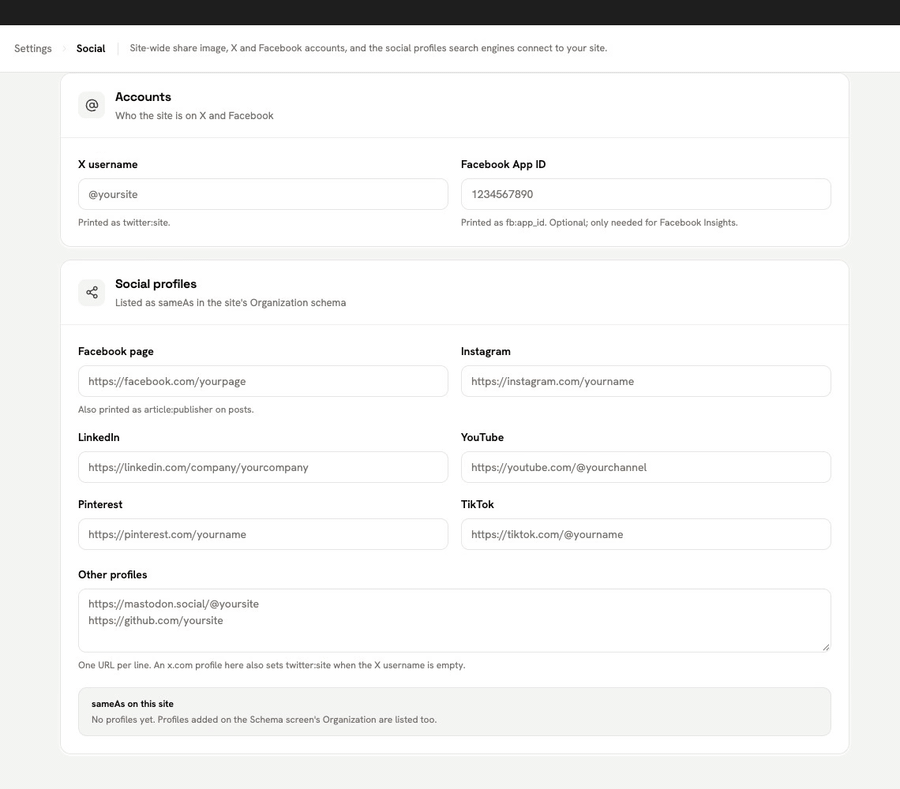The height and width of the screenshot is (789, 900).
Task: Activate the Pinterest URL field
Action: click(263, 534)
